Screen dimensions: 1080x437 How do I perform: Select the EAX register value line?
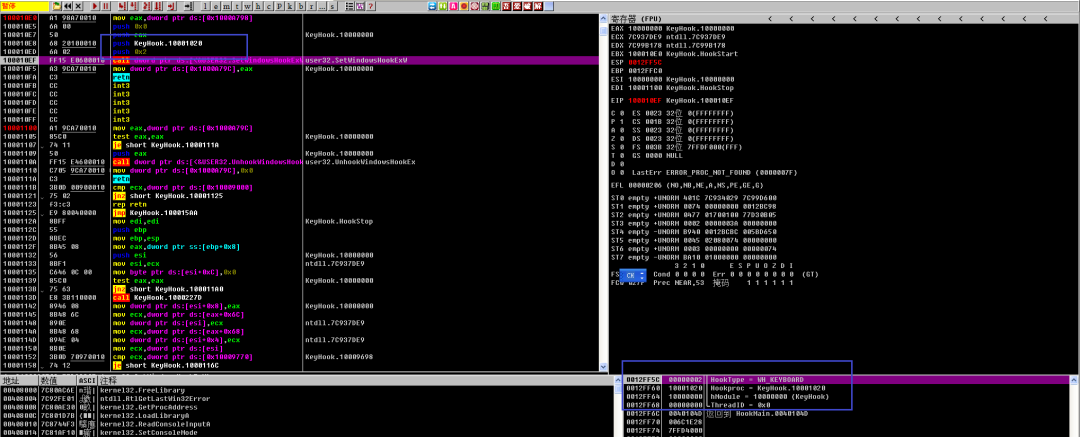(x=672, y=29)
